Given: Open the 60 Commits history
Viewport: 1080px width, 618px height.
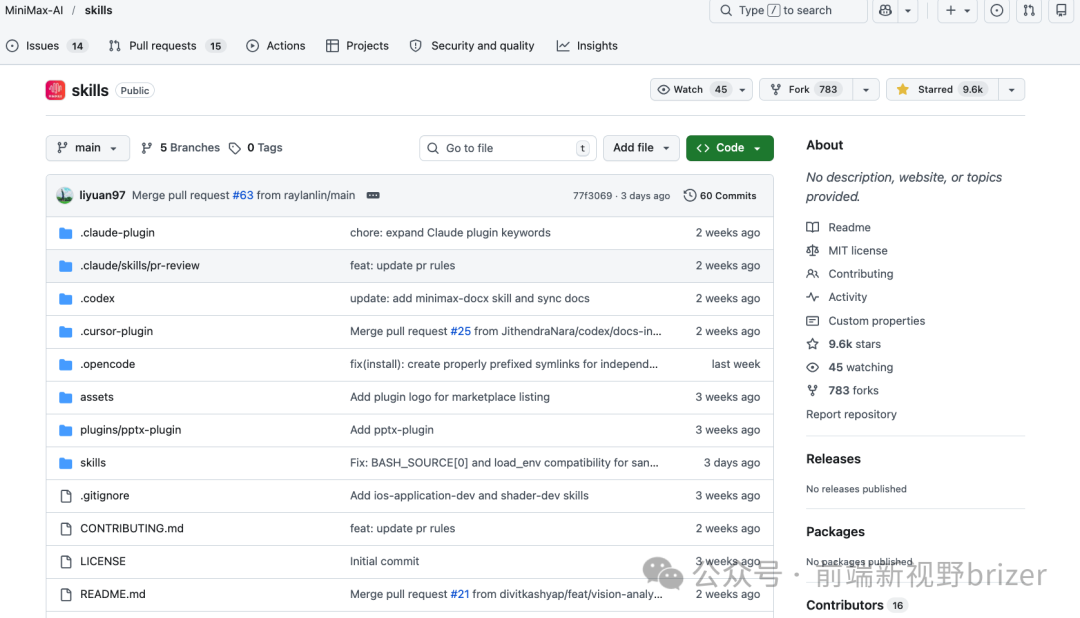Looking at the screenshot, I should pyautogui.click(x=720, y=196).
